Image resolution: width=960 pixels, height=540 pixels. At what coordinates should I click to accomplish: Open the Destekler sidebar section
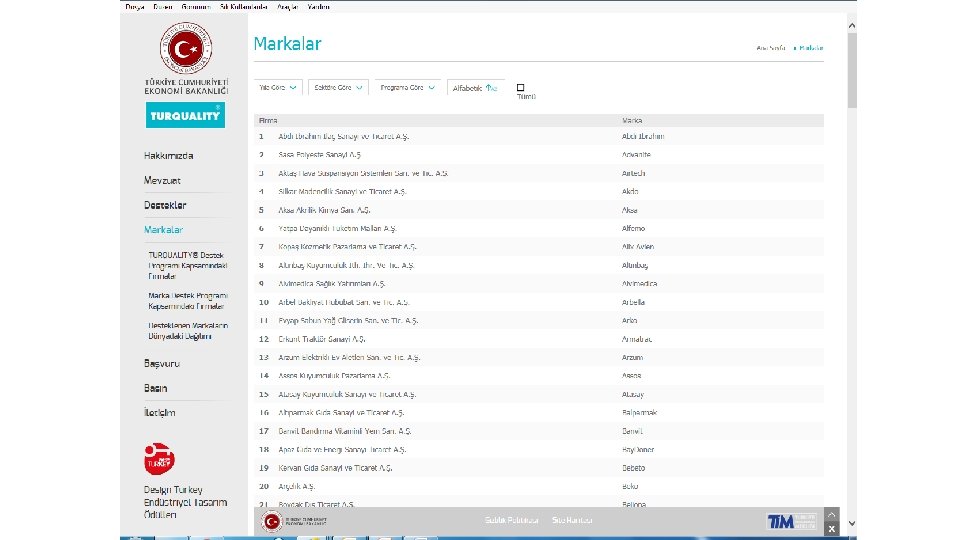tap(165, 205)
